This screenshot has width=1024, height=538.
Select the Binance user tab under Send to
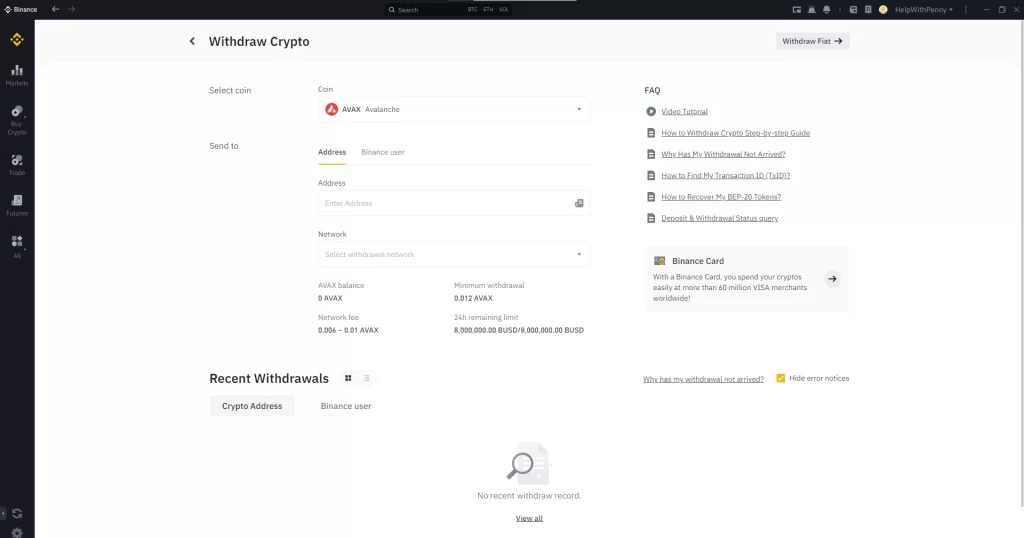pyautogui.click(x=383, y=152)
